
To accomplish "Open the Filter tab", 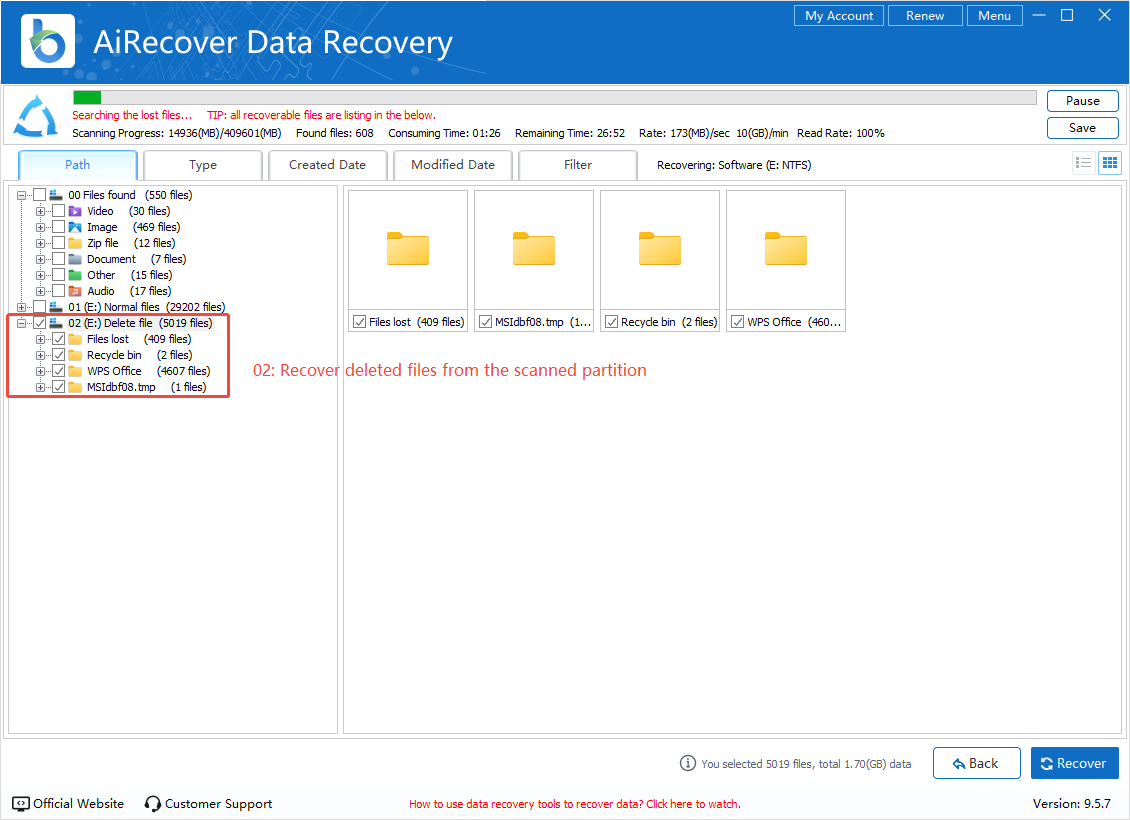I will (x=577, y=165).
